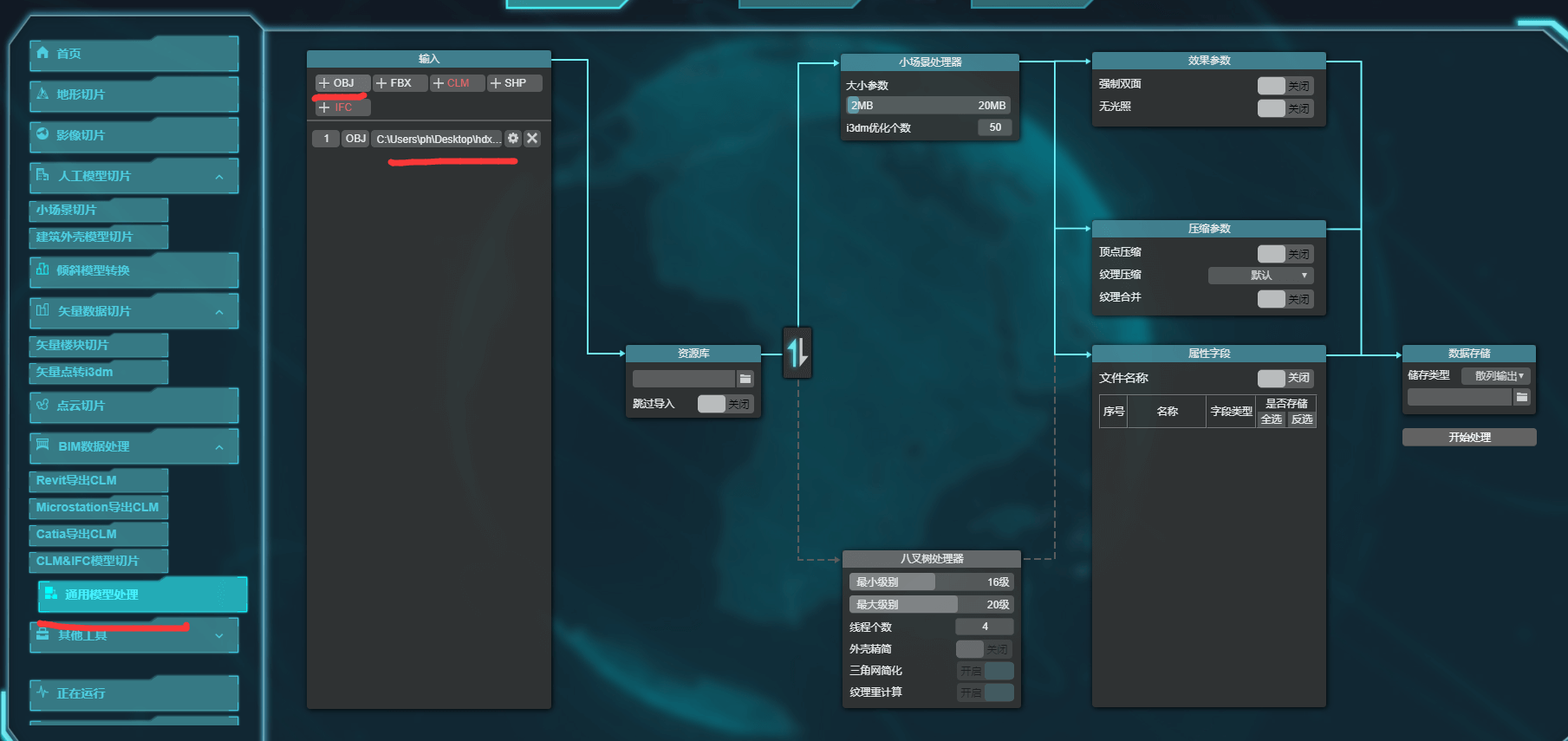Click the 开始处理 button
Screen dimensions: 1568x741
(x=1469, y=438)
